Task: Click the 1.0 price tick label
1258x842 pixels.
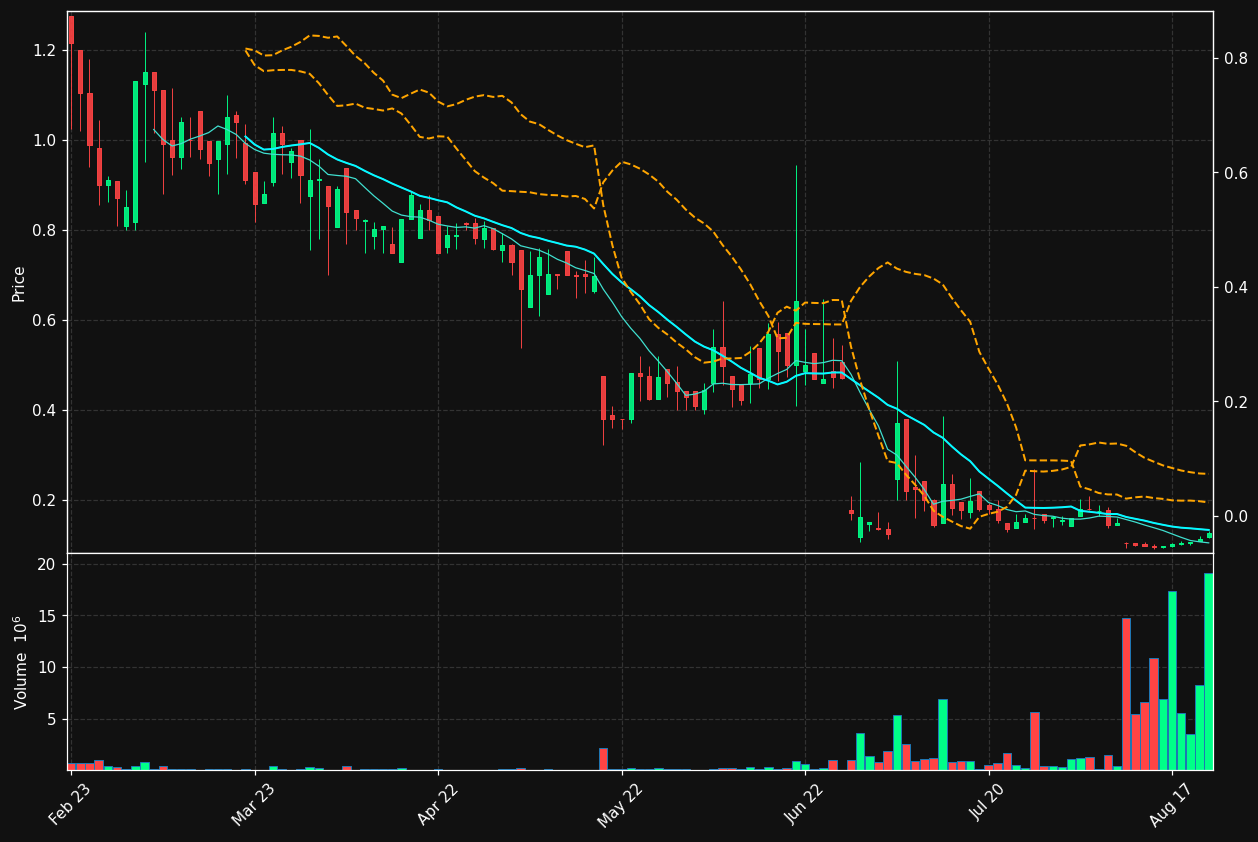Action: pyautogui.click(x=47, y=140)
